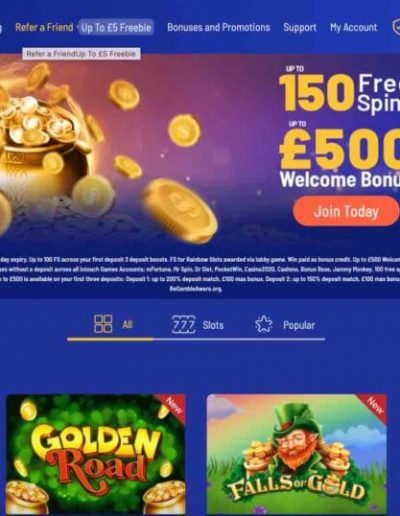Select the 777 slots icon
This screenshot has height=516, width=400.
pos(183,325)
